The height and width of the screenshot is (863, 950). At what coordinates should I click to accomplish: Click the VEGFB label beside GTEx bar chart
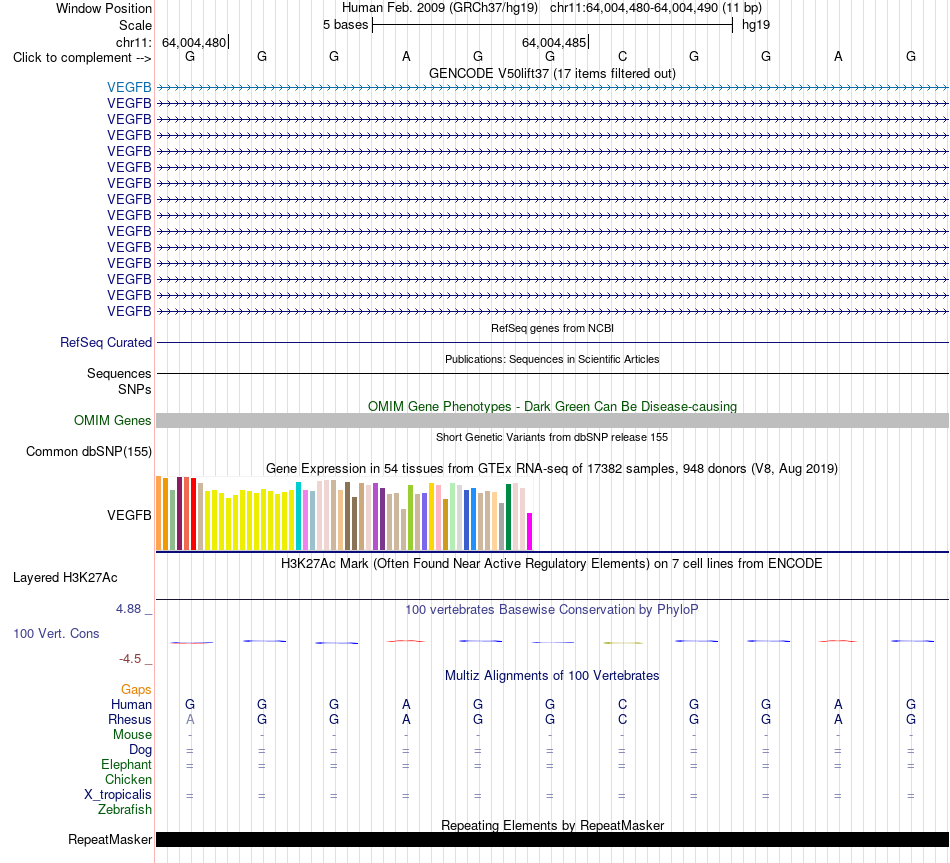point(129,515)
